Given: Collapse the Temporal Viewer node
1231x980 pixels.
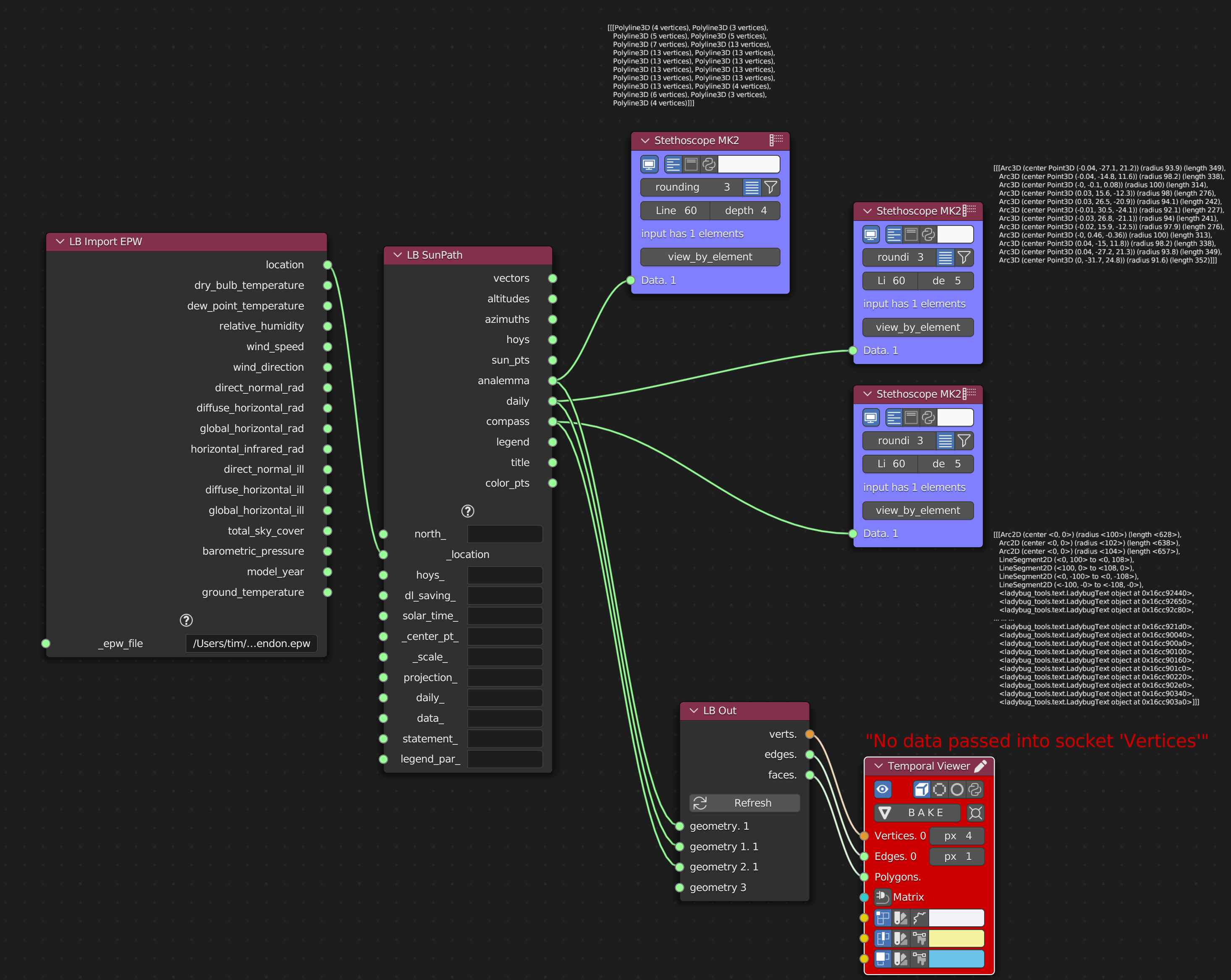Looking at the screenshot, I should tap(879, 766).
